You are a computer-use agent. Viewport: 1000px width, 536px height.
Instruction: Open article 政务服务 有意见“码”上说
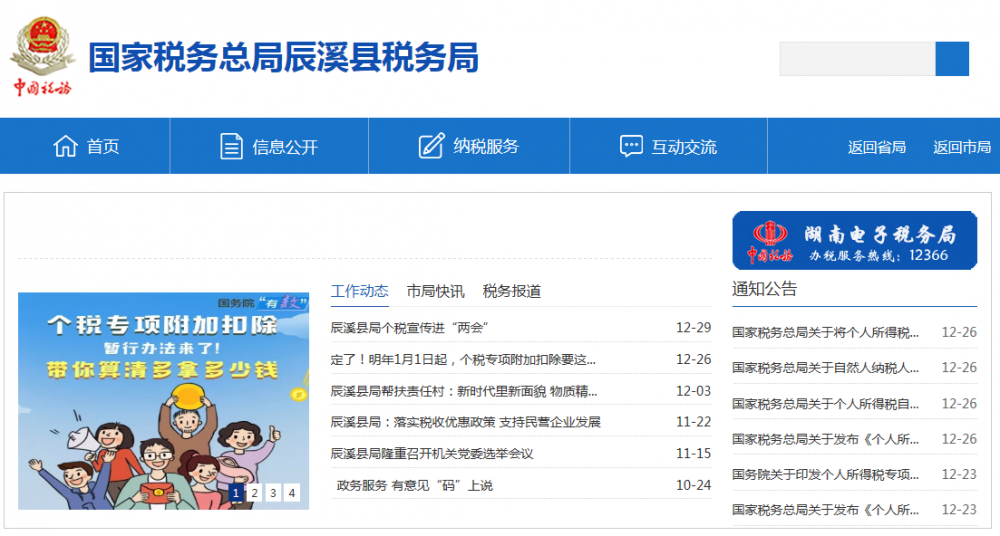coord(415,486)
